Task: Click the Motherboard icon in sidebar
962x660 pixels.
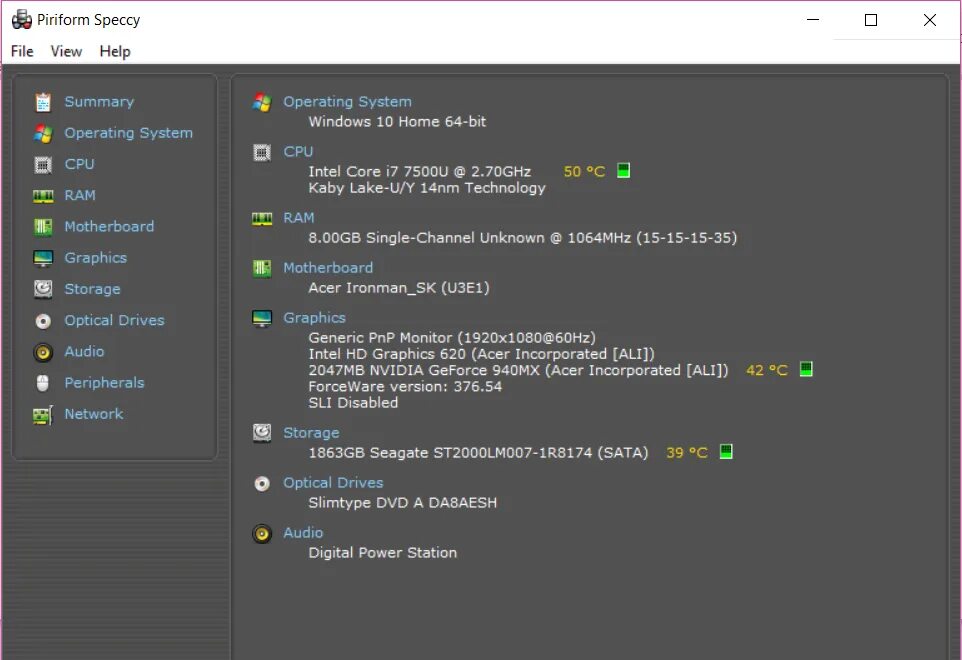Action: pos(43,227)
